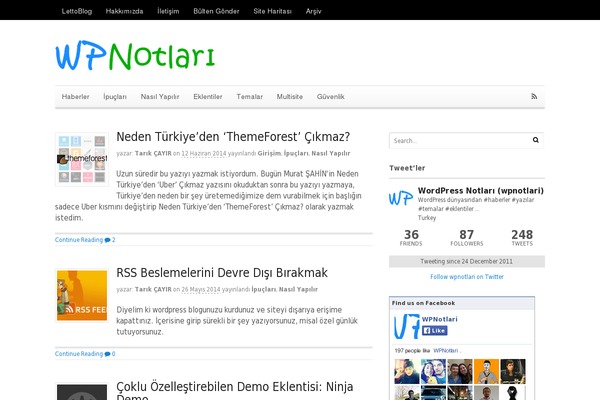Click the Facebook Like button
This screenshot has height=400, width=600.
tap(435, 330)
